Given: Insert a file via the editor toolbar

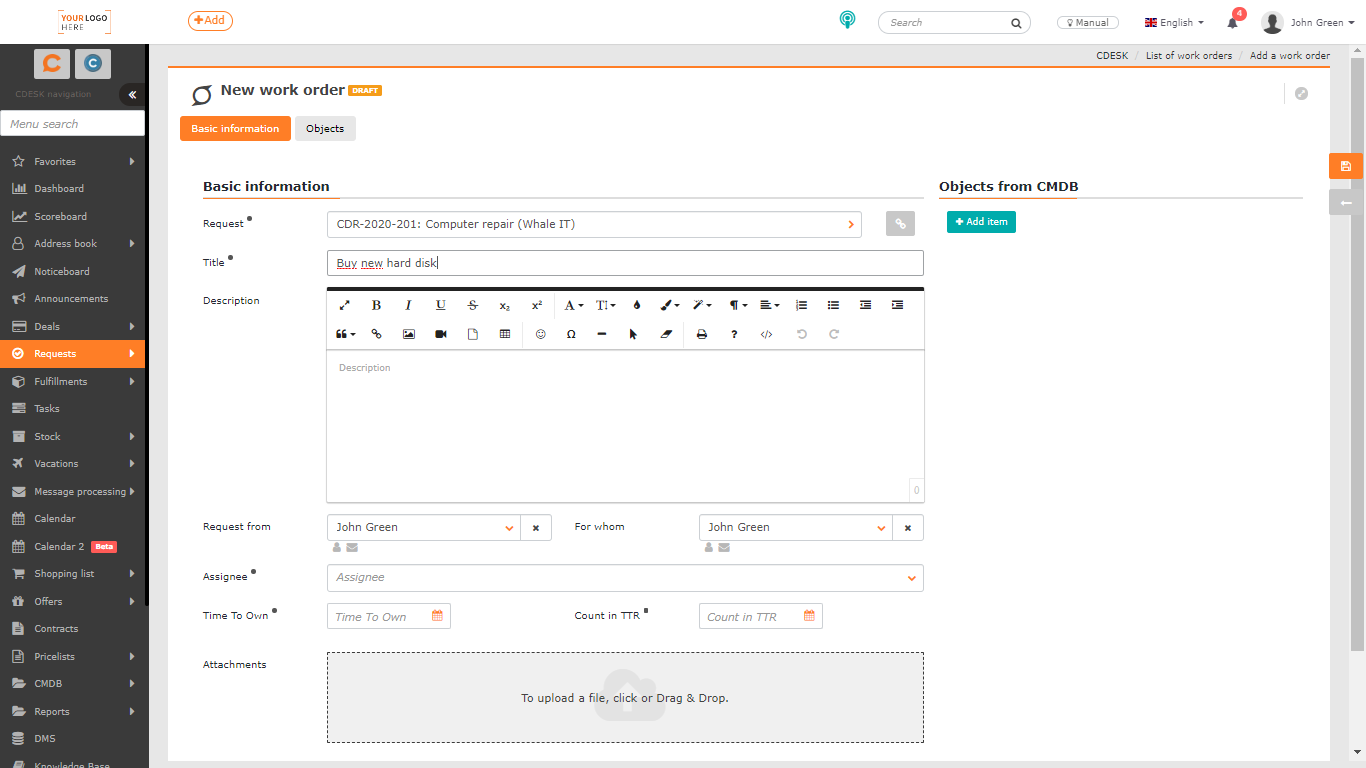Looking at the screenshot, I should click(x=473, y=334).
